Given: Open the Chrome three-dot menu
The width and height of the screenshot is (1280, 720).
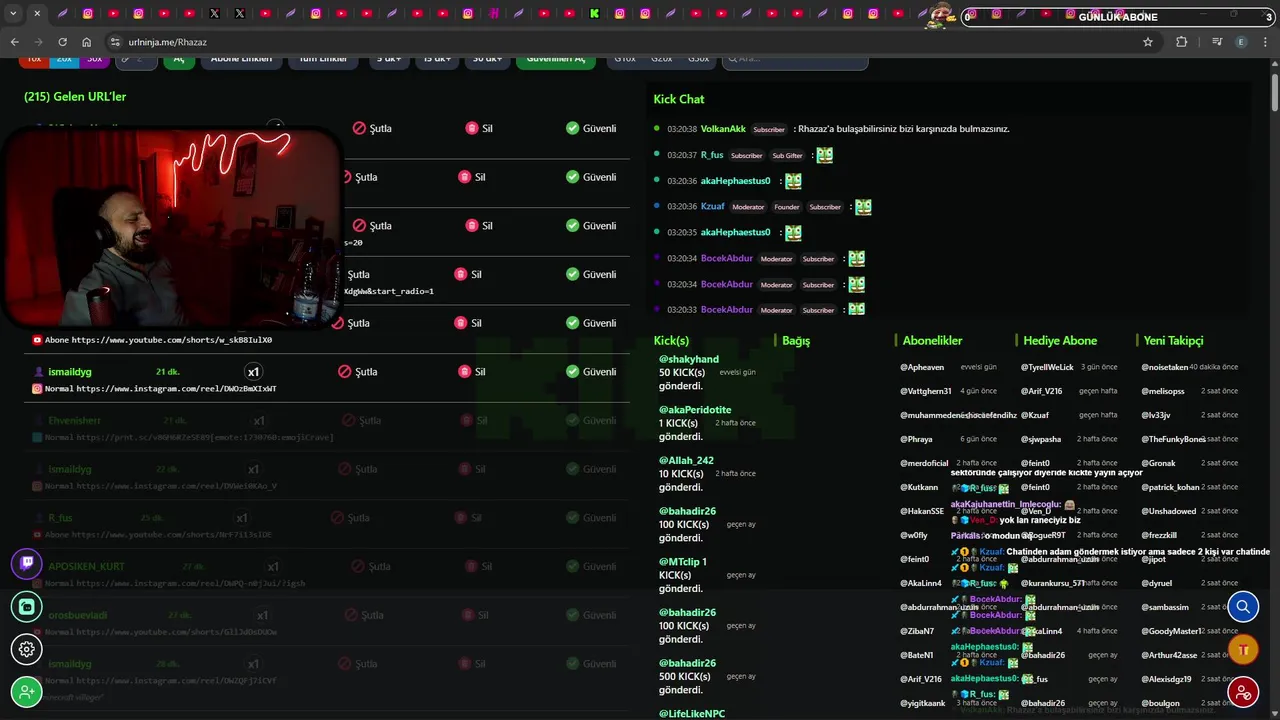Looking at the screenshot, I should coord(1266,42).
